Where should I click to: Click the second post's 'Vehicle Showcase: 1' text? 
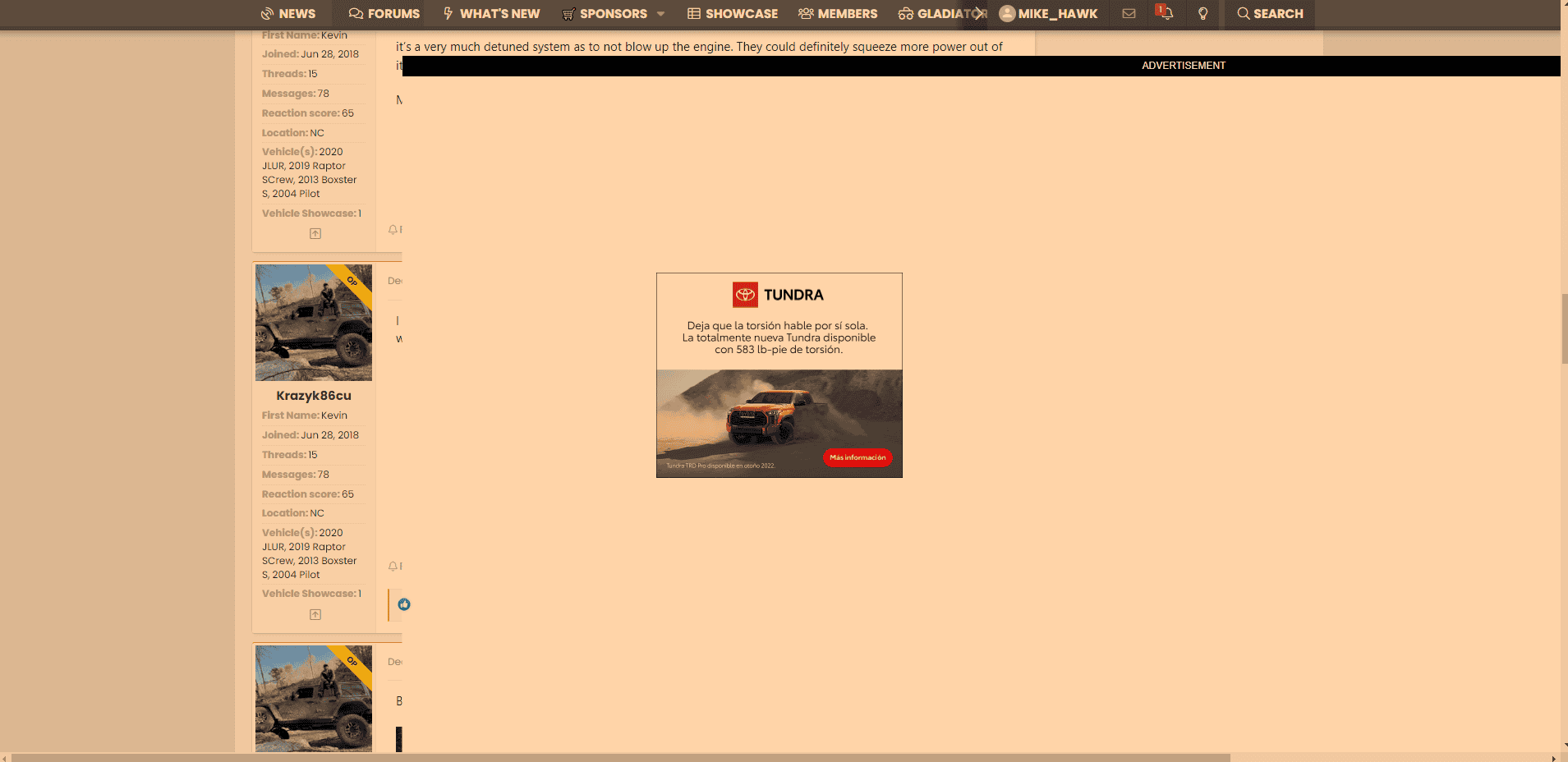311,594
